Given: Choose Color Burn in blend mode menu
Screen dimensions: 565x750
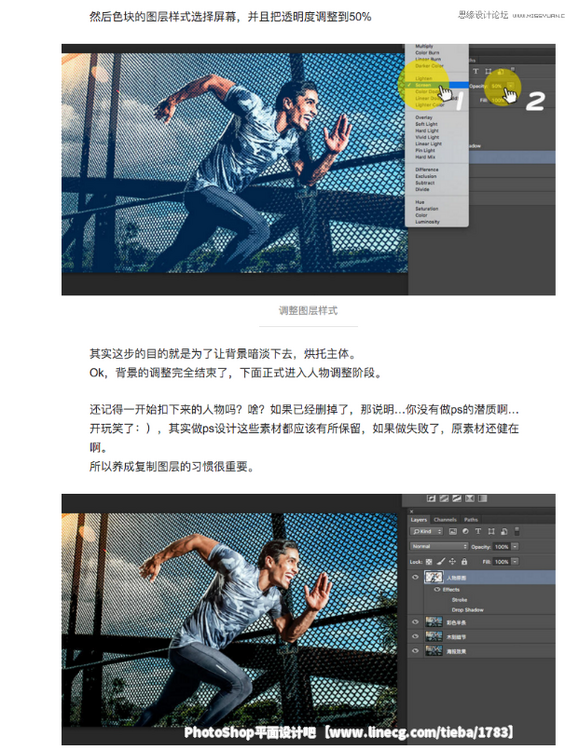Looking at the screenshot, I should tap(437, 53).
